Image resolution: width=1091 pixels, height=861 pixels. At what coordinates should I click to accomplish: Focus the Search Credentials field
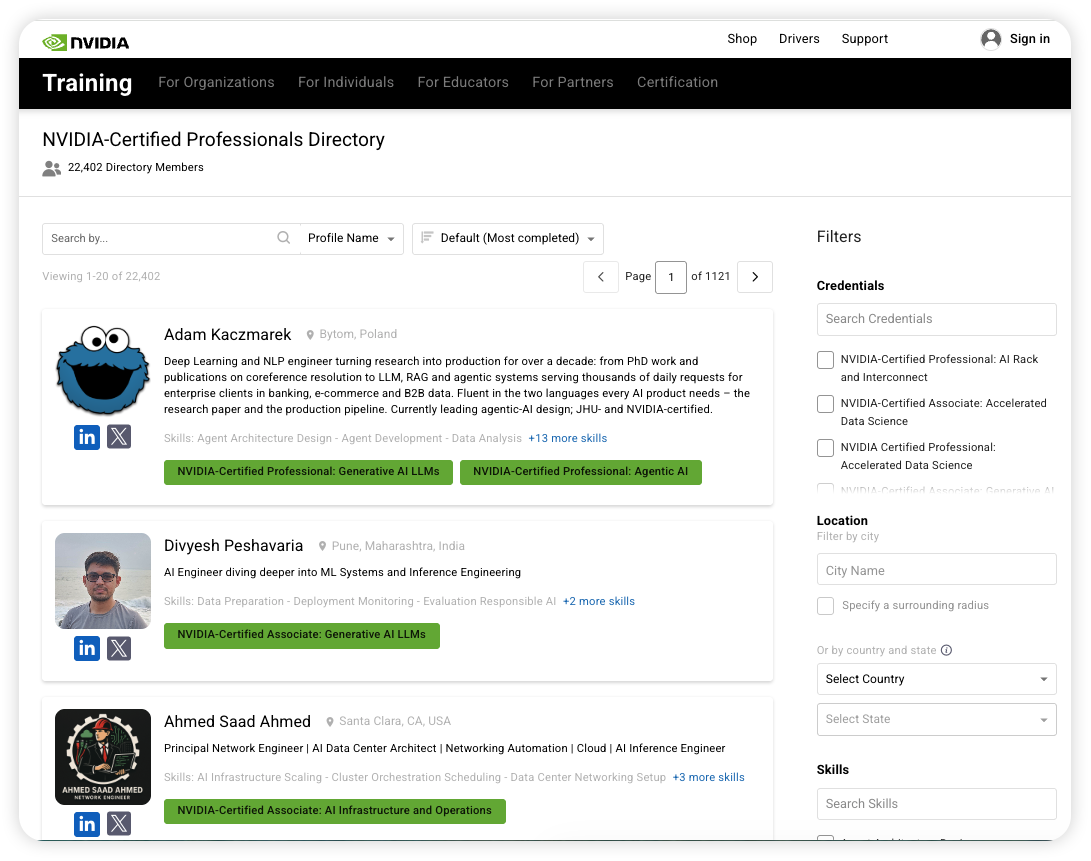coord(937,319)
